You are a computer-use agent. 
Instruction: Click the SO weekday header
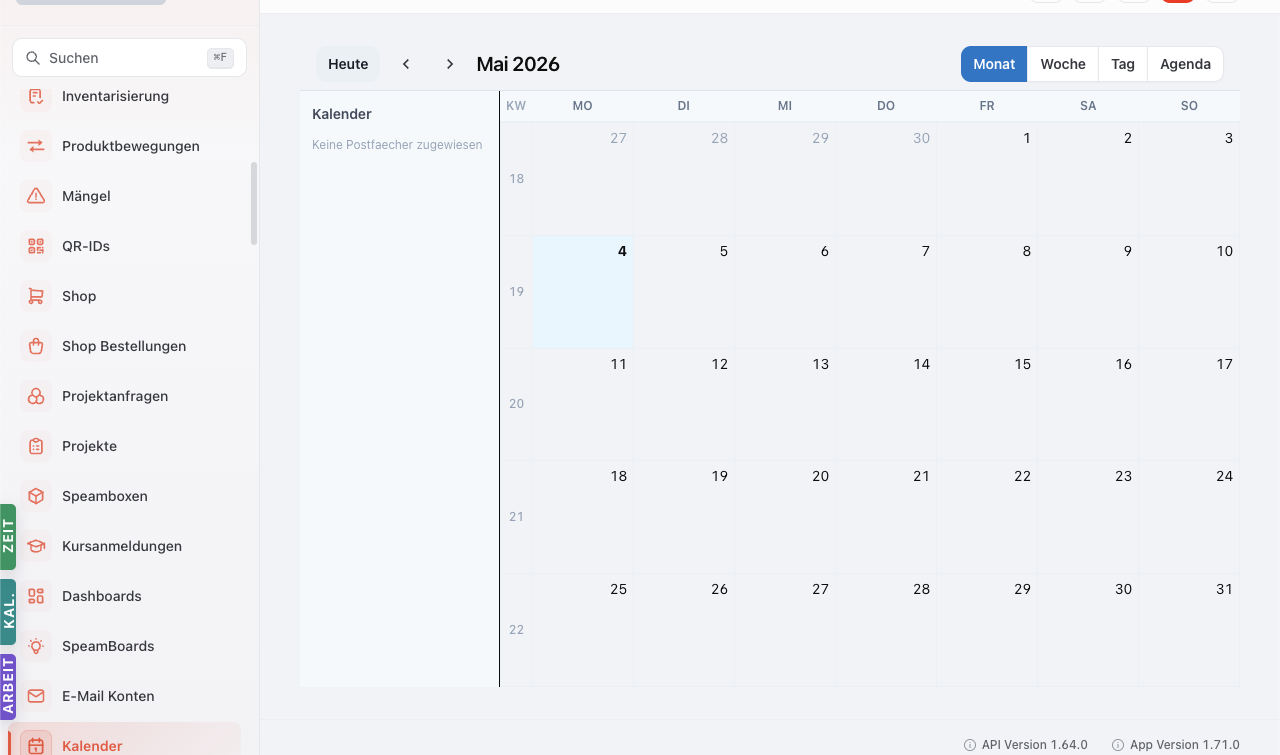pos(1189,106)
